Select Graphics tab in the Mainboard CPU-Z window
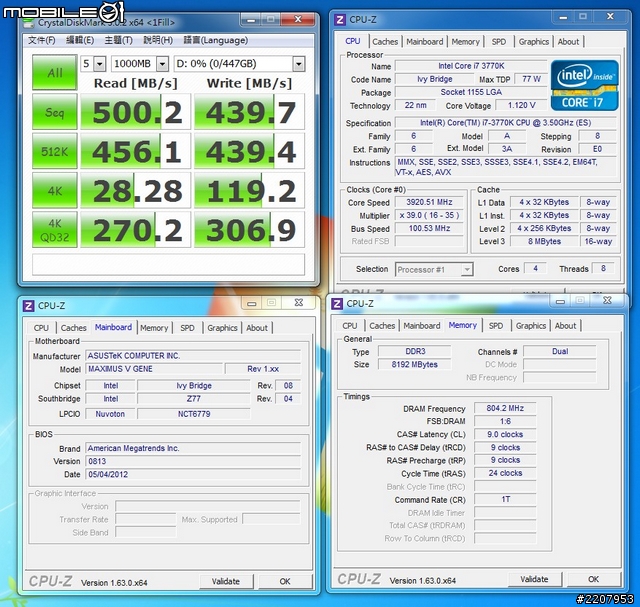This screenshot has width=640, height=607. tap(222, 328)
